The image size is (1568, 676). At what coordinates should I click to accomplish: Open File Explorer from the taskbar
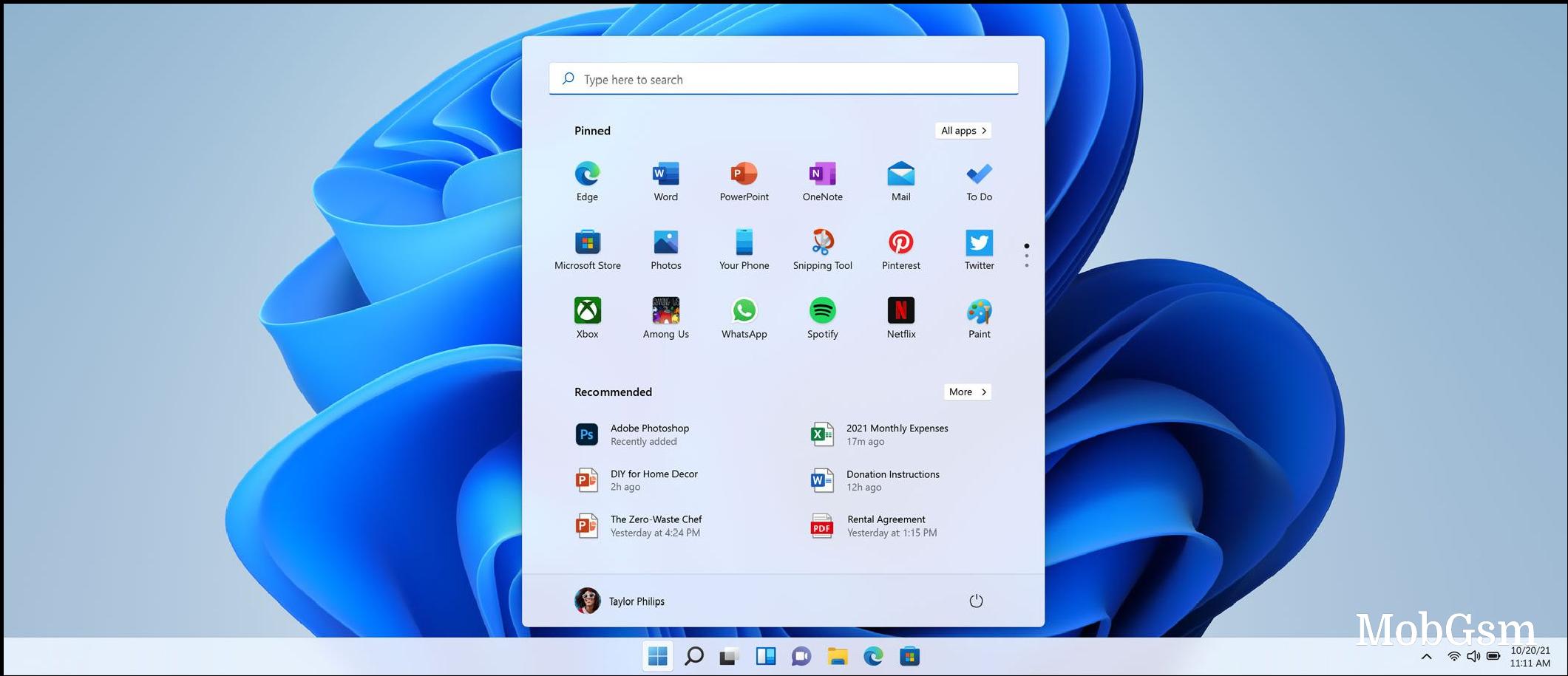(837, 656)
